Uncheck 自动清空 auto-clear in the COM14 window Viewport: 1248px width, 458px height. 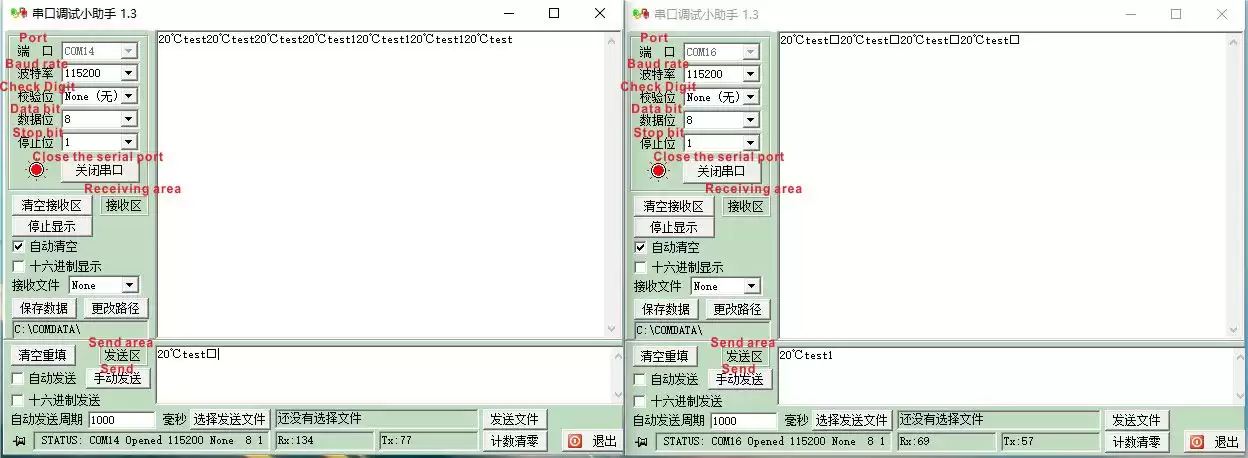(18, 246)
